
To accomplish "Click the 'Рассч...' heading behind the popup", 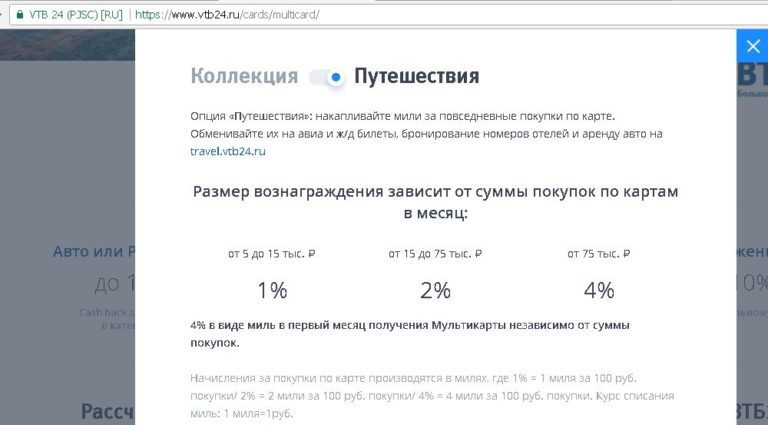I will click(x=106, y=411).
